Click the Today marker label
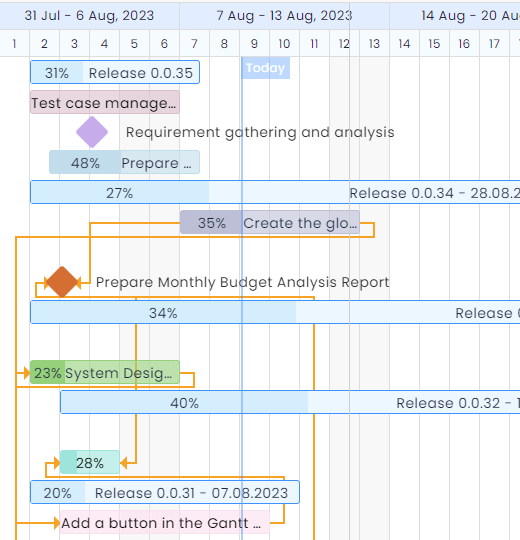Image resolution: width=520 pixels, height=540 pixels. click(x=266, y=68)
